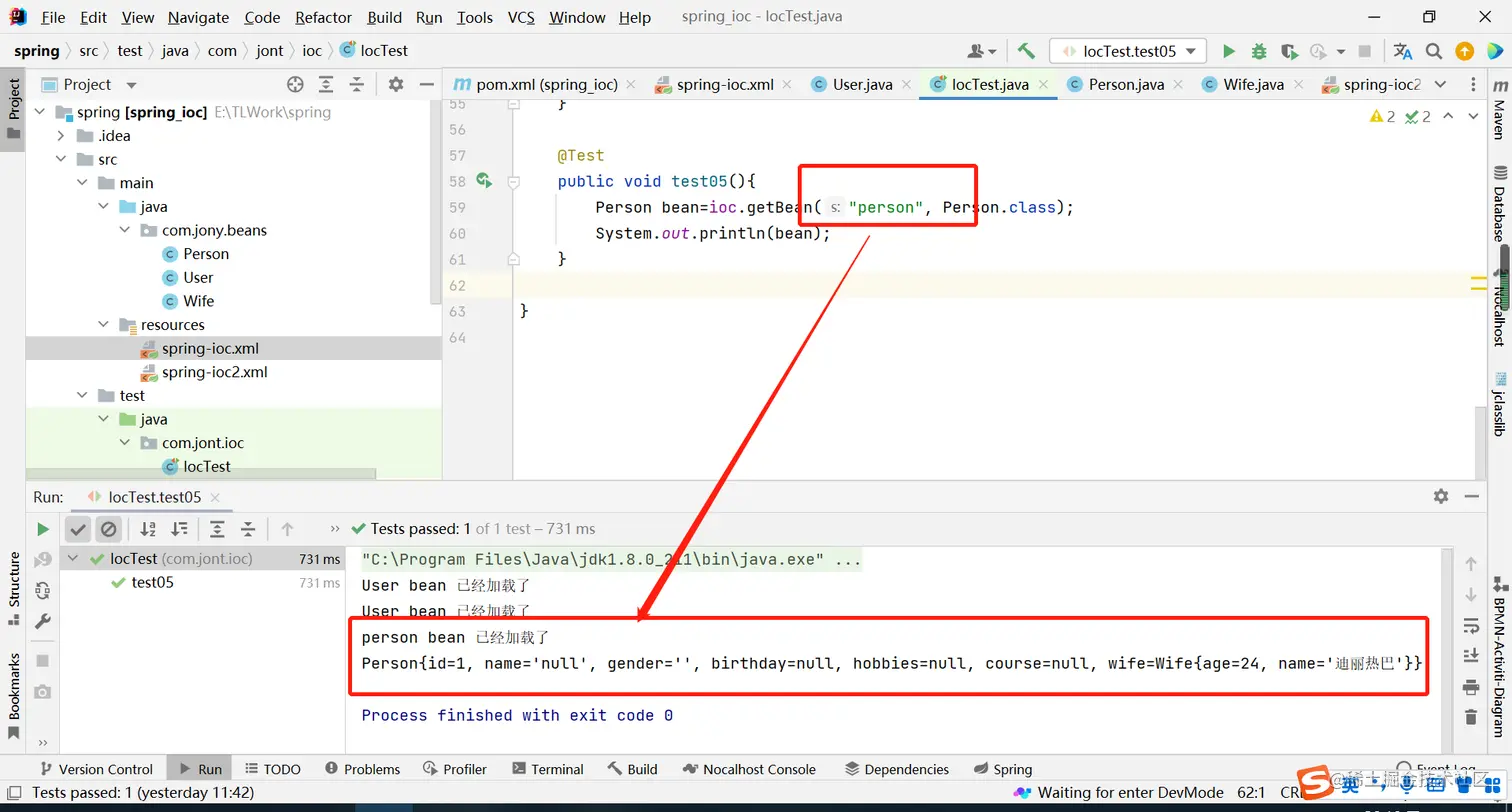Click Rerun Failed Tests icon

coord(43,560)
